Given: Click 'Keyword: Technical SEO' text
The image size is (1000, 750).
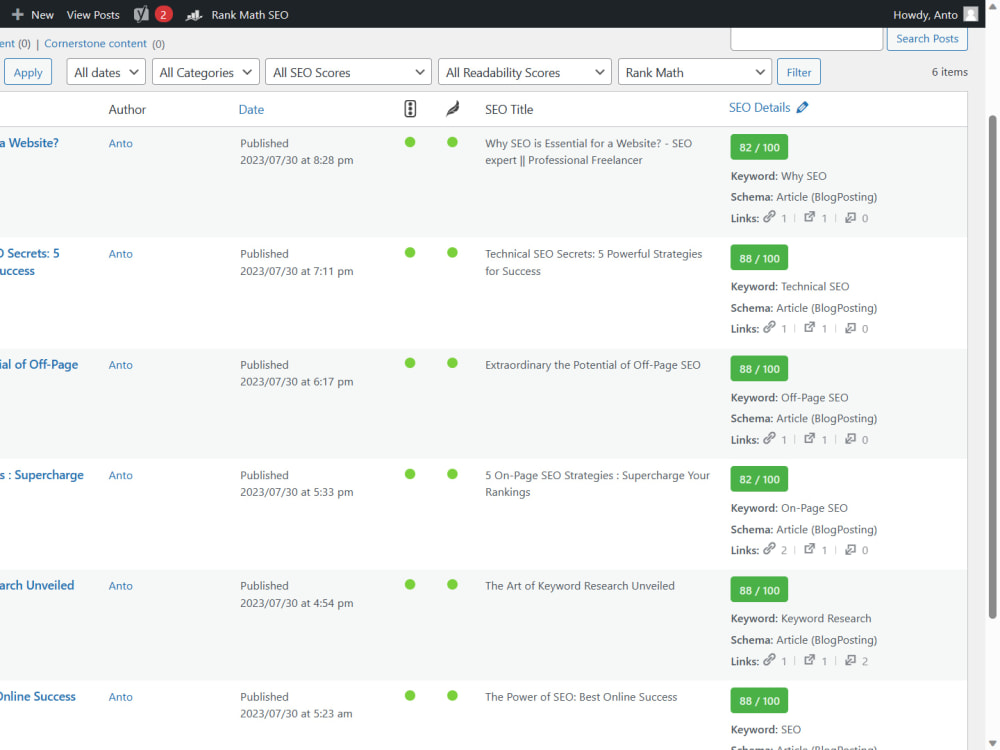Looking at the screenshot, I should coord(790,286).
